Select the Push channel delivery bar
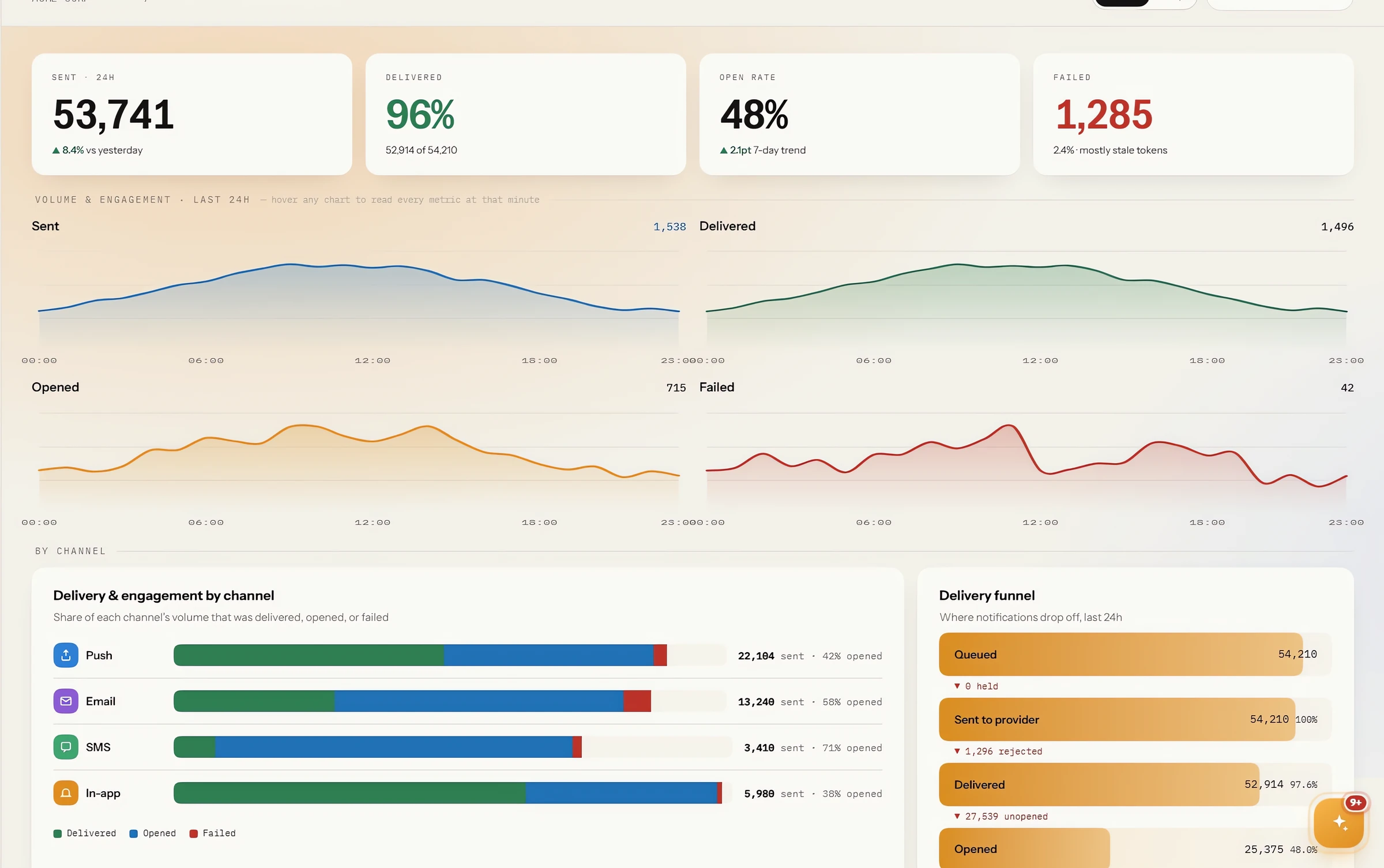Screen dimensions: 1384x868 pos(450,655)
